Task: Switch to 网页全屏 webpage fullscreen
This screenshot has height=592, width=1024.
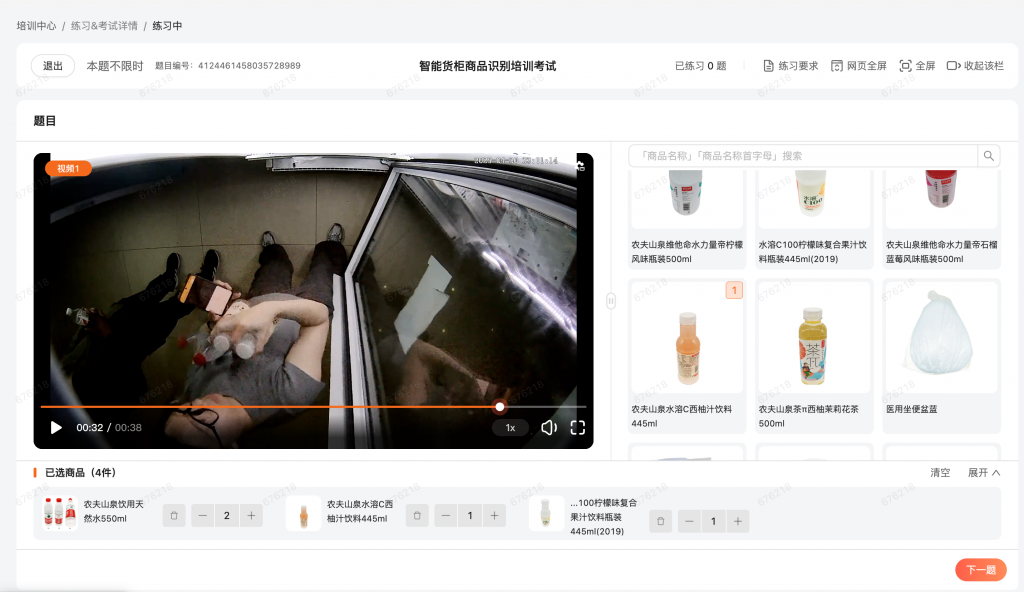Action: click(858, 66)
